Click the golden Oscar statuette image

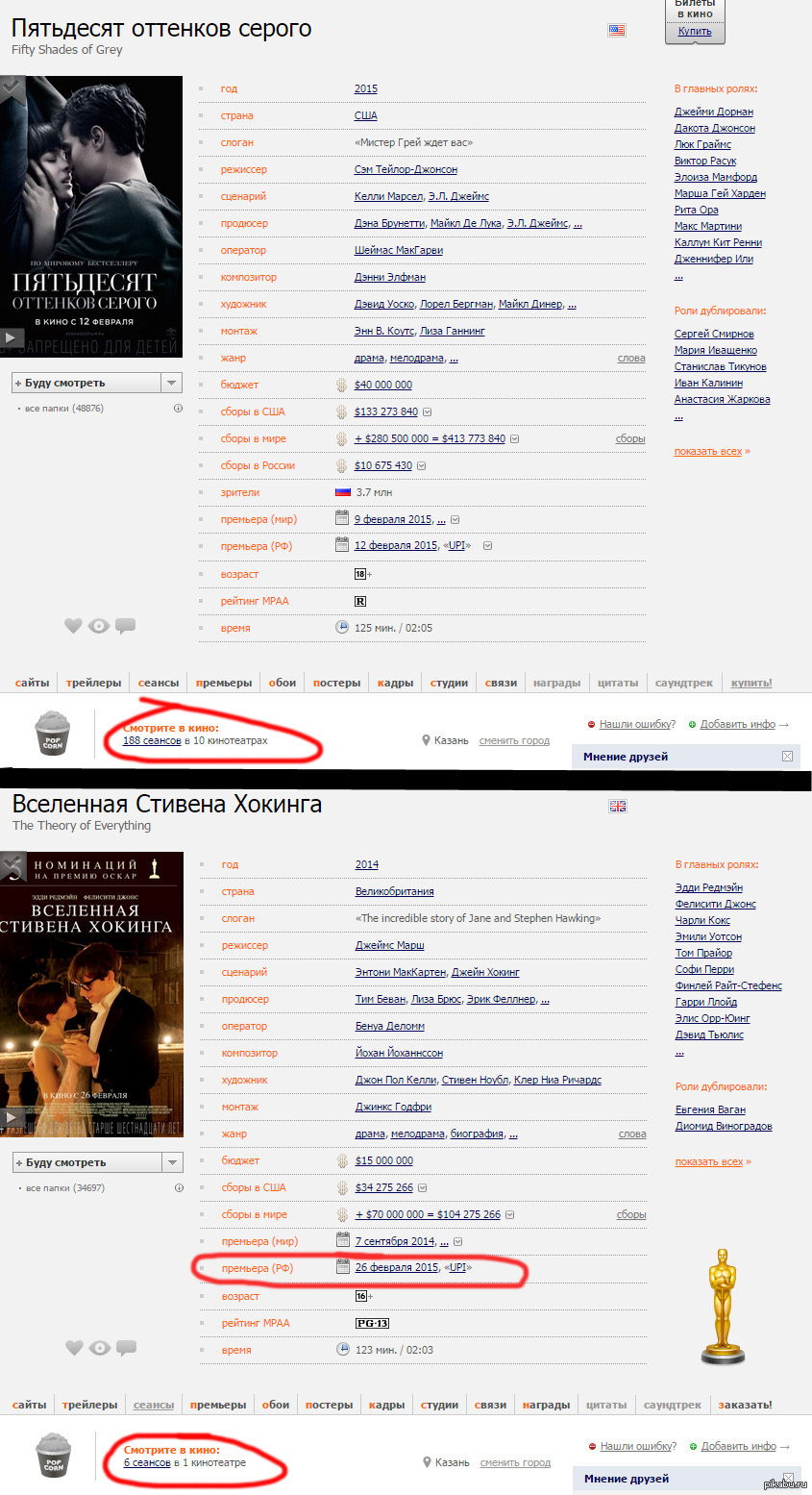click(x=723, y=1306)
